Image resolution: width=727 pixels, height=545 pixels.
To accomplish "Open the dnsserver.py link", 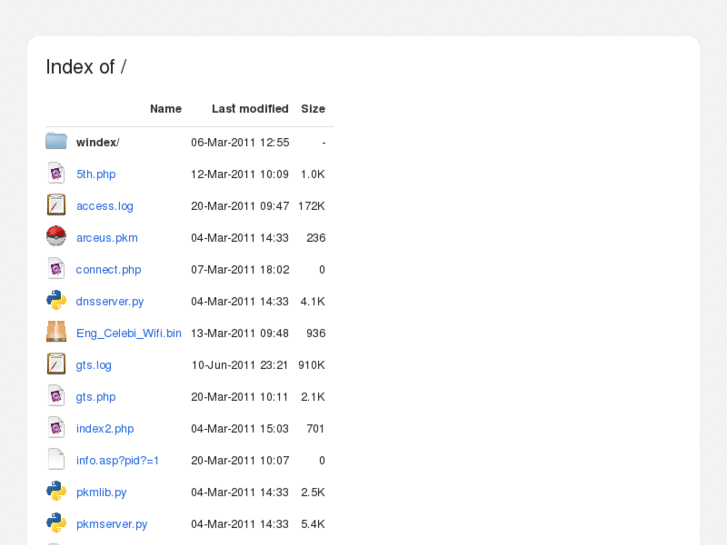I will point(110,301).
